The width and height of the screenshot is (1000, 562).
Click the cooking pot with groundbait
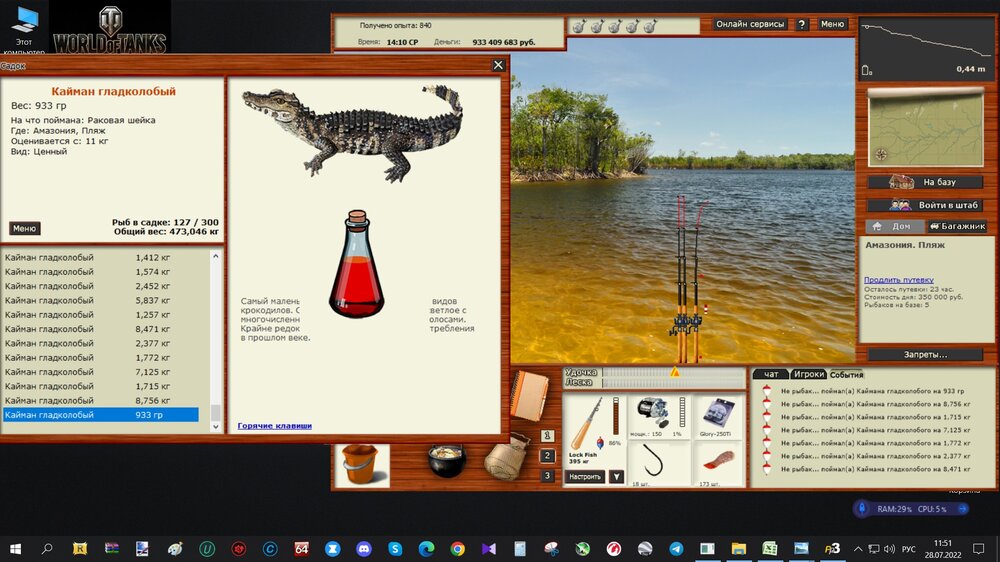[x=447, y=462]
